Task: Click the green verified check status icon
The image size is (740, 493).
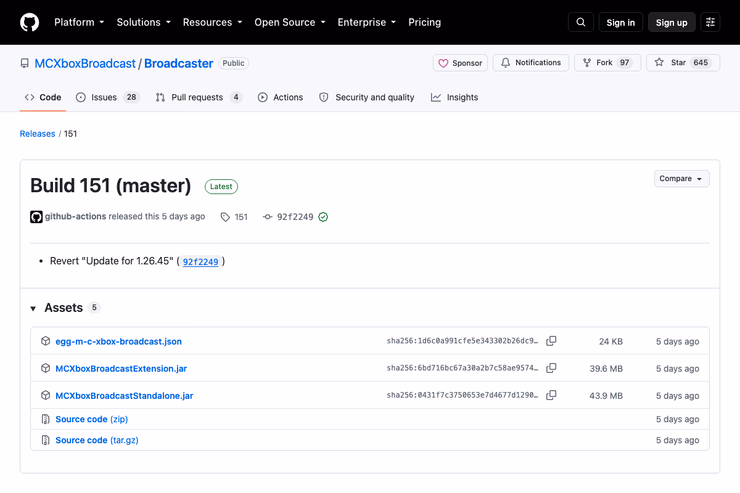Action: point(323,217)
